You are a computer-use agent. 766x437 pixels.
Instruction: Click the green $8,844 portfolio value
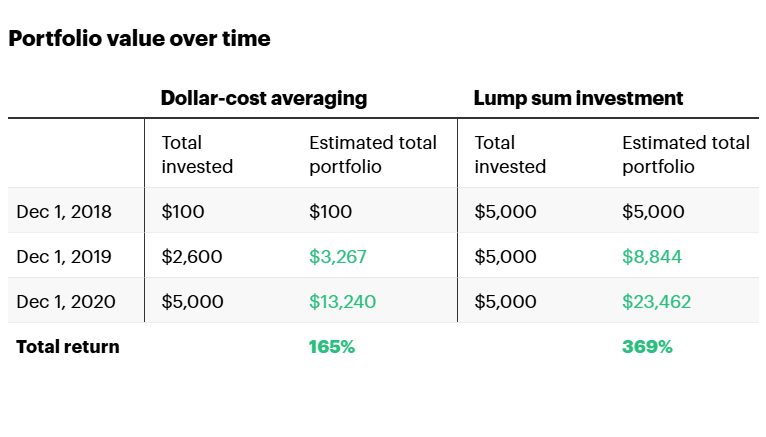[x=652, y=257]
